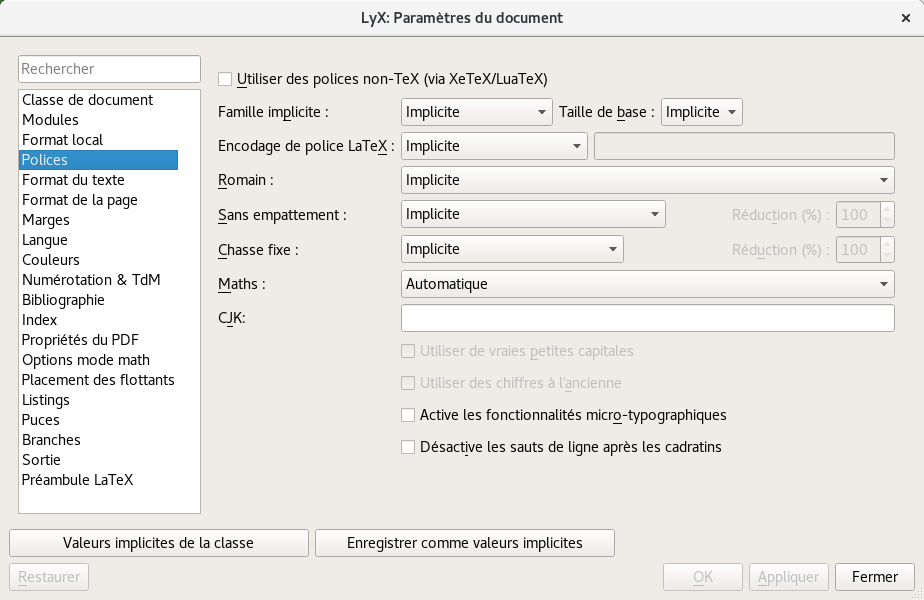Image resolution: width=924 pixels, height=600 pixels.
Task: Open the Famille implicite dropdown
Action: pos(476,112)
